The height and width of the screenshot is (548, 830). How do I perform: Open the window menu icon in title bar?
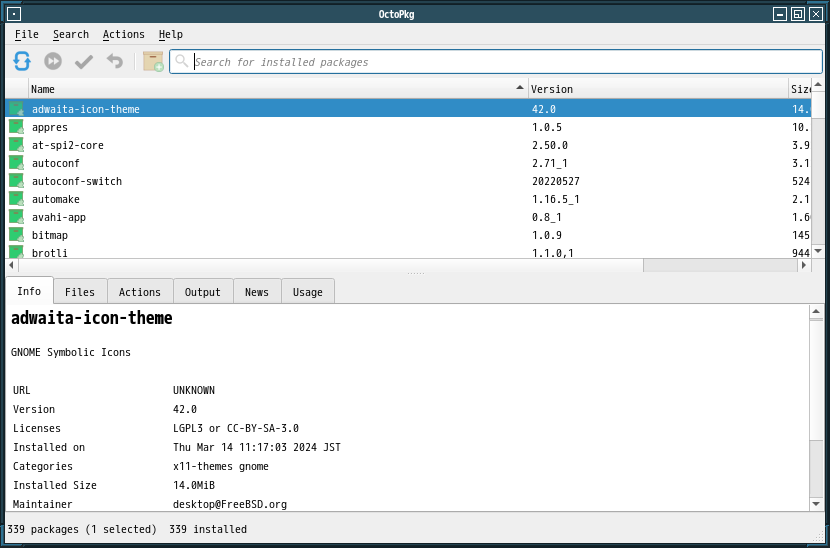click(x=14, y=14)
